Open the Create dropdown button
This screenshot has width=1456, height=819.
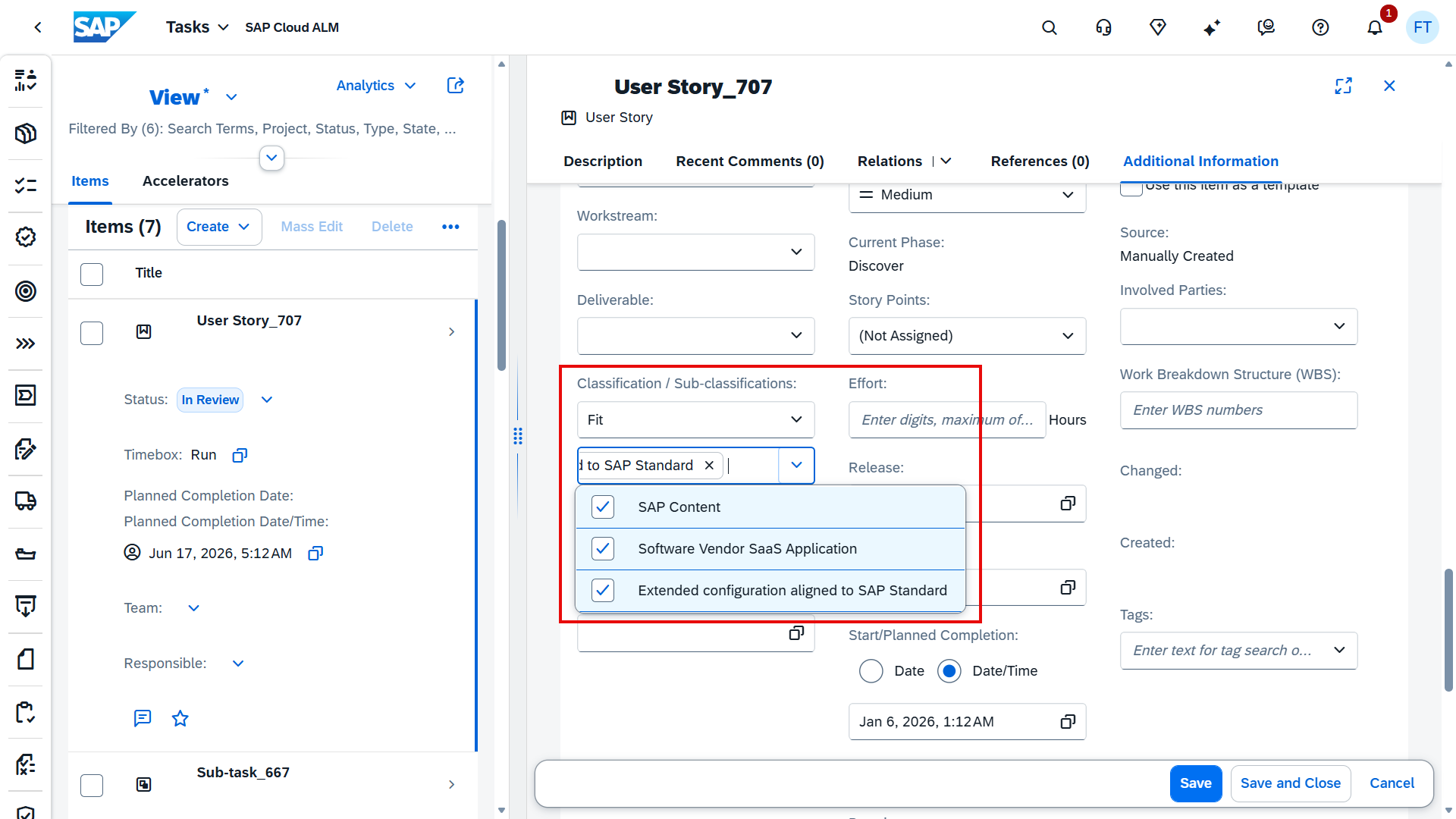click(x=218, y=227)
